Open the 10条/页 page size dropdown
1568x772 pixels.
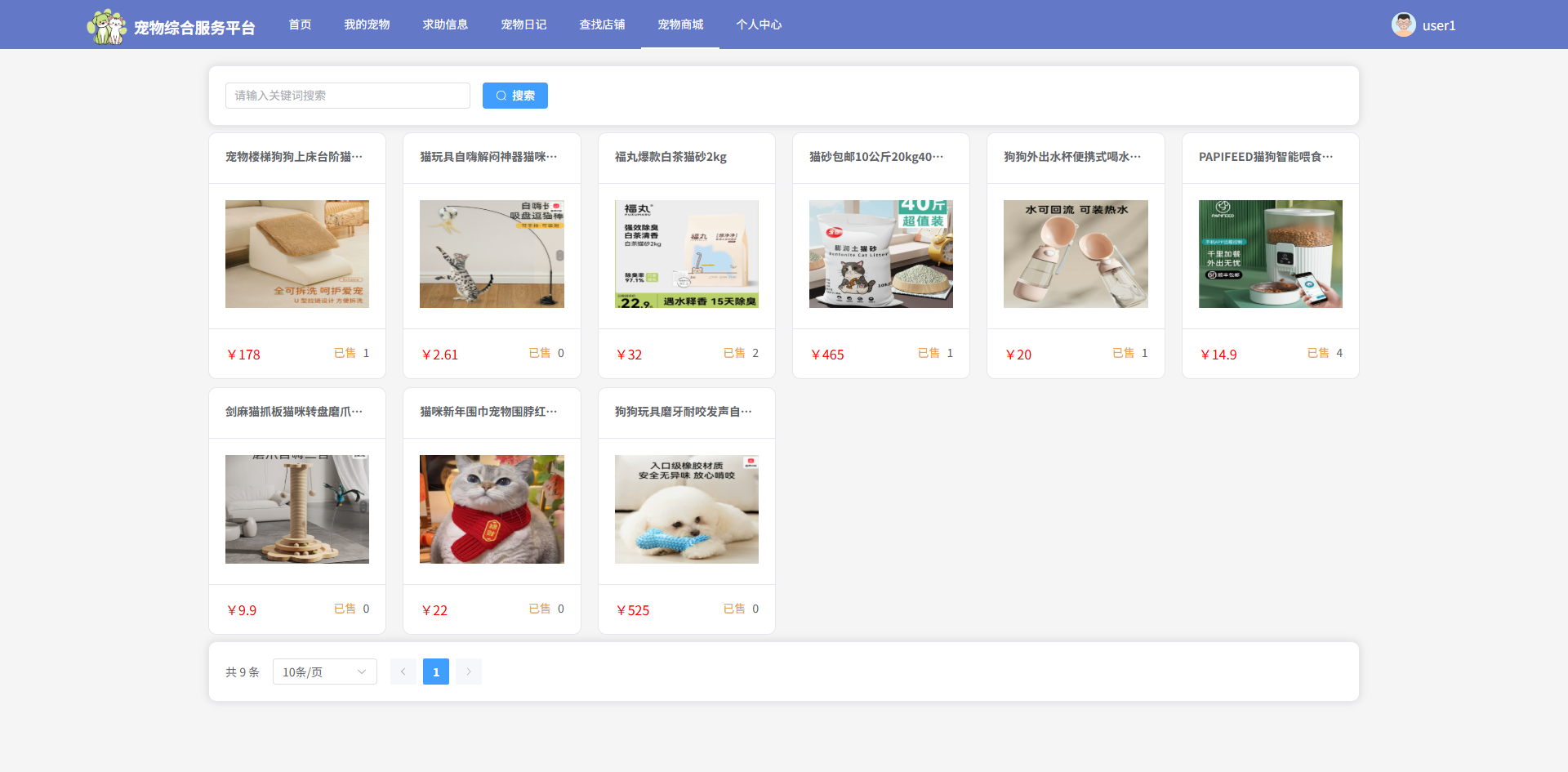tap(325, 672)
